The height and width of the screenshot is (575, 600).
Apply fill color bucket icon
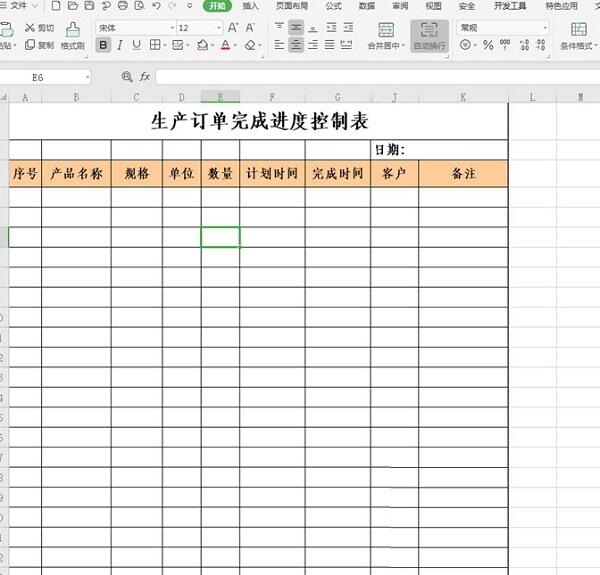point(202,45)
